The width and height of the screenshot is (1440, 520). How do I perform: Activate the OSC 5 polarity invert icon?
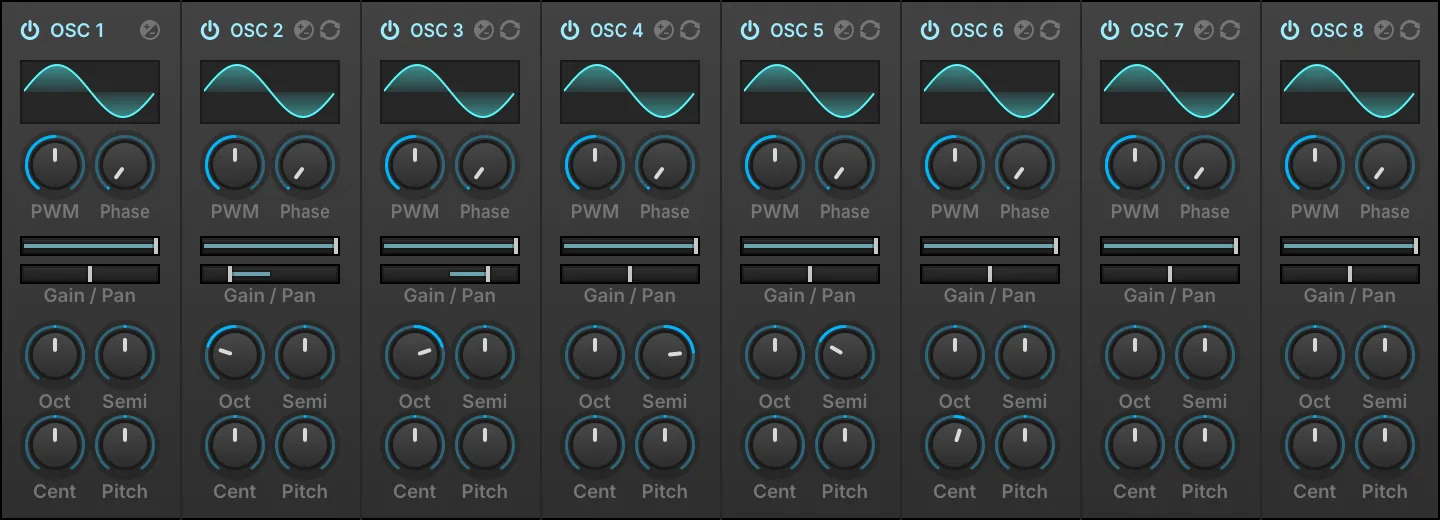tap(844, 31)
